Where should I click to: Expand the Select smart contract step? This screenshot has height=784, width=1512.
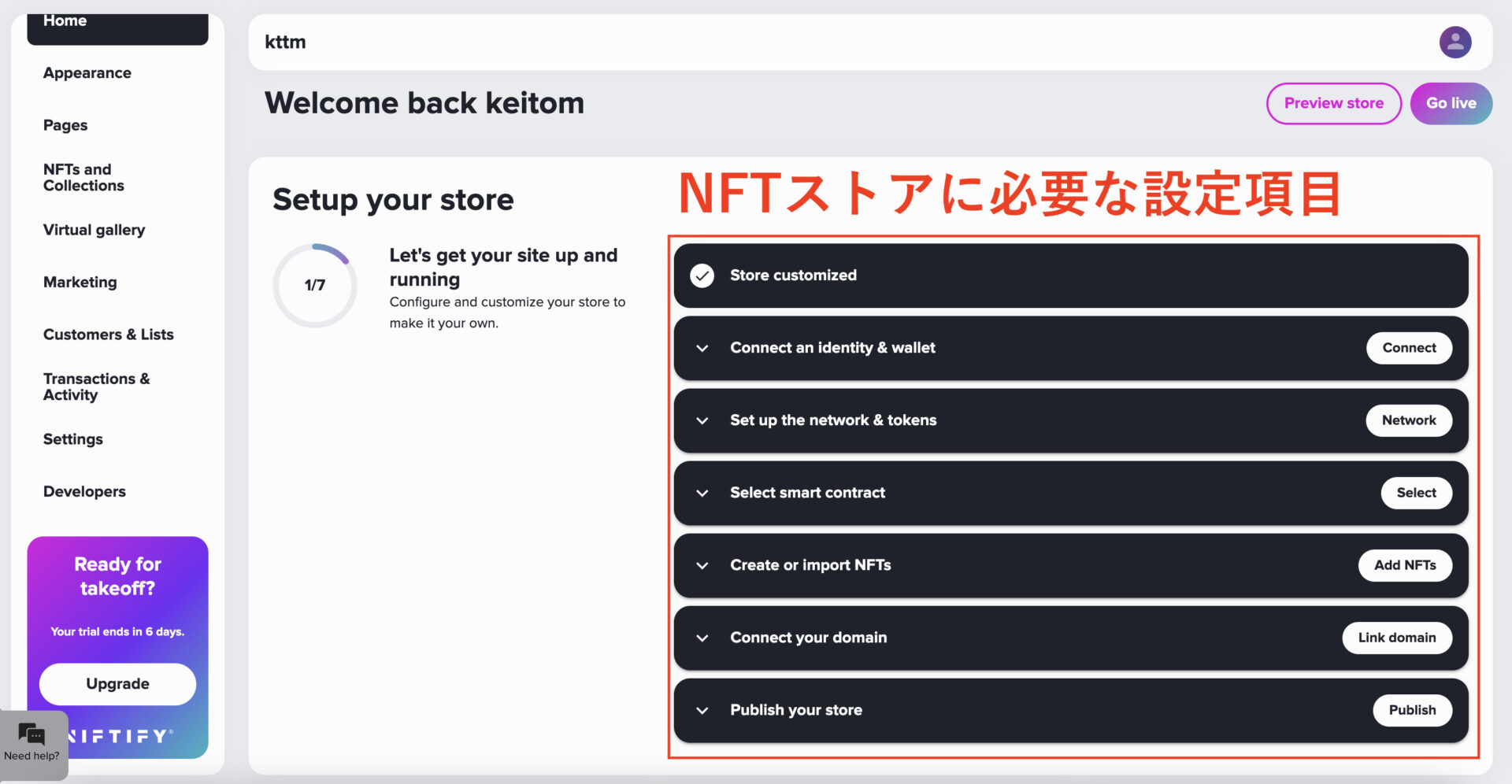click(702, 493)
